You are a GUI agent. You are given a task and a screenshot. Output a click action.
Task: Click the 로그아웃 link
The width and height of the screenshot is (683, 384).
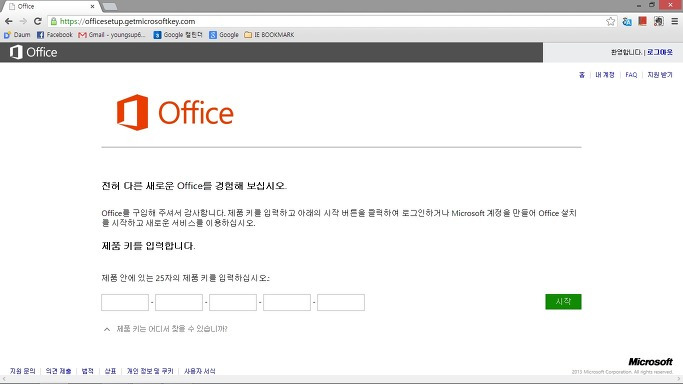659,52
